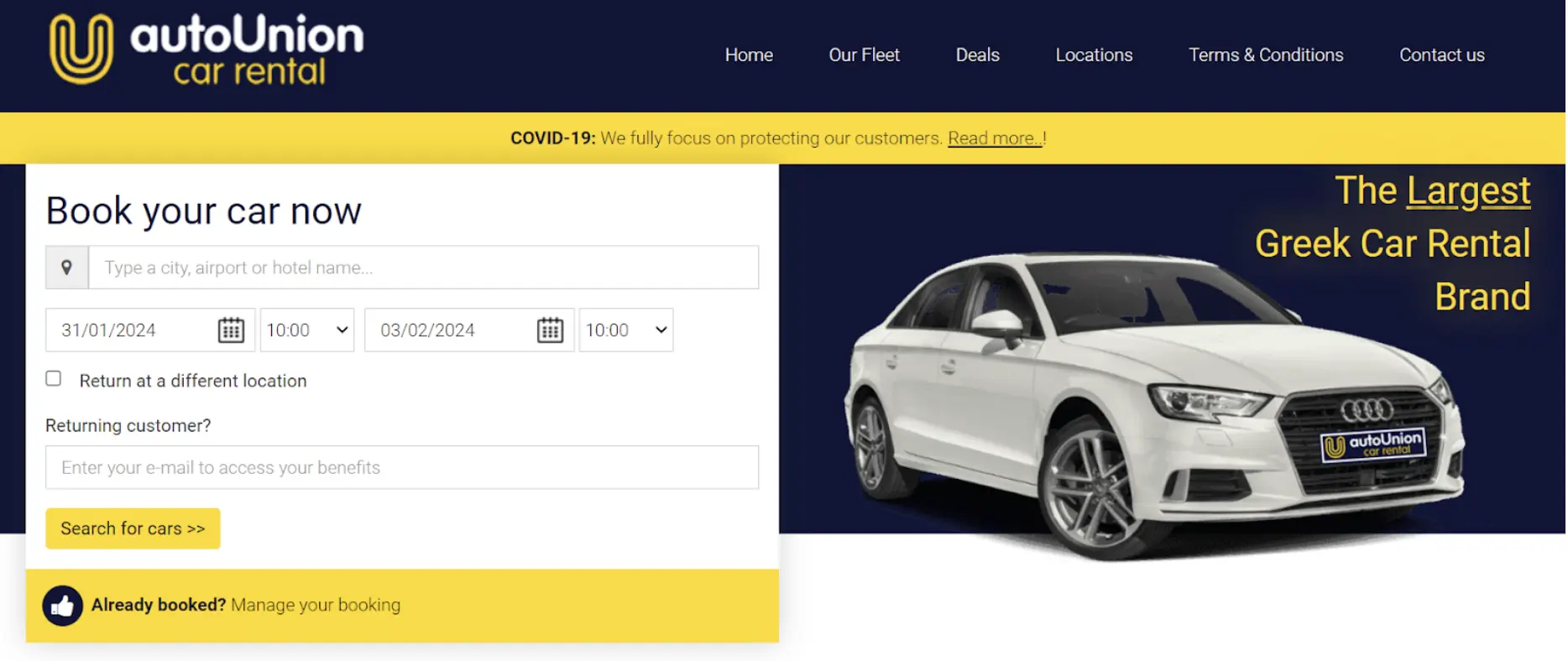The image size is (1568, 661).
Task: Focus the city, airport or hotel field
Action: coord(424,268)
